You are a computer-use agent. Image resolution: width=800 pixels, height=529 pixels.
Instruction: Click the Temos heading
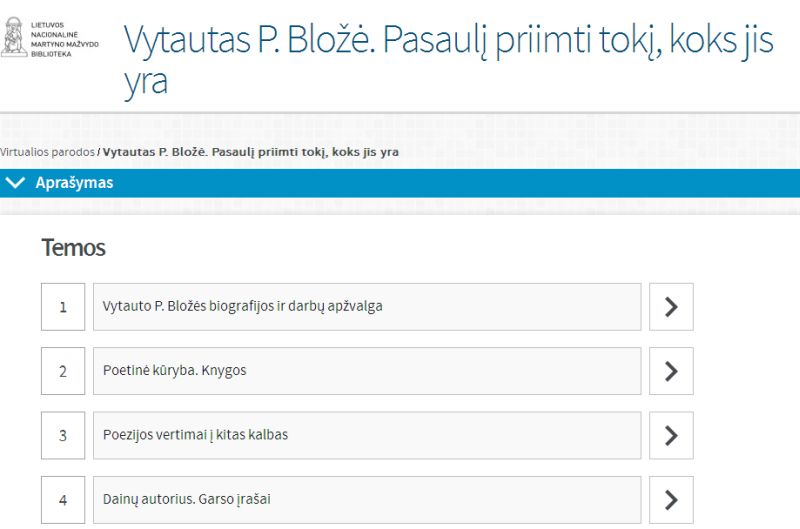pyautogui.click(x=73, y=247)
